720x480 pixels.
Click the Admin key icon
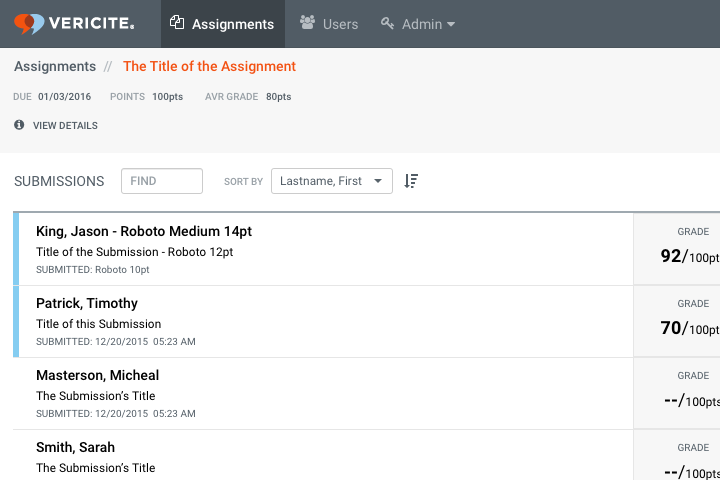[x=388, y=23]
